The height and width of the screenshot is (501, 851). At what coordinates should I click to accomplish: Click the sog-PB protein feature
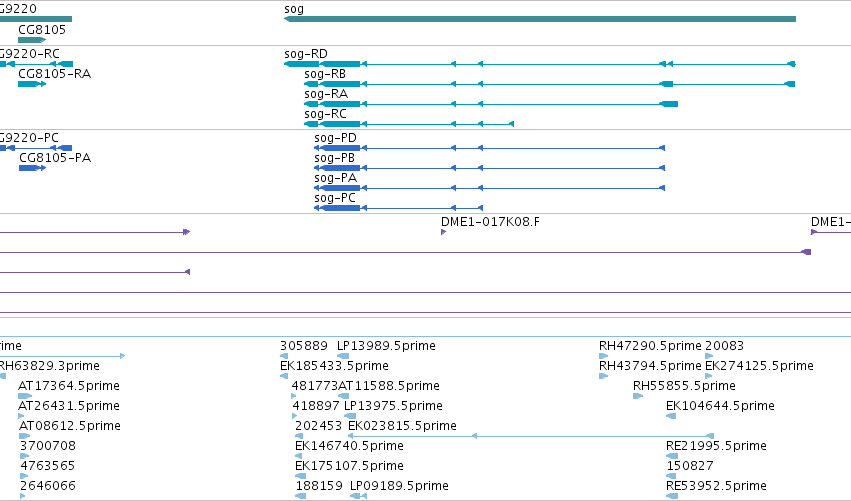490,168
